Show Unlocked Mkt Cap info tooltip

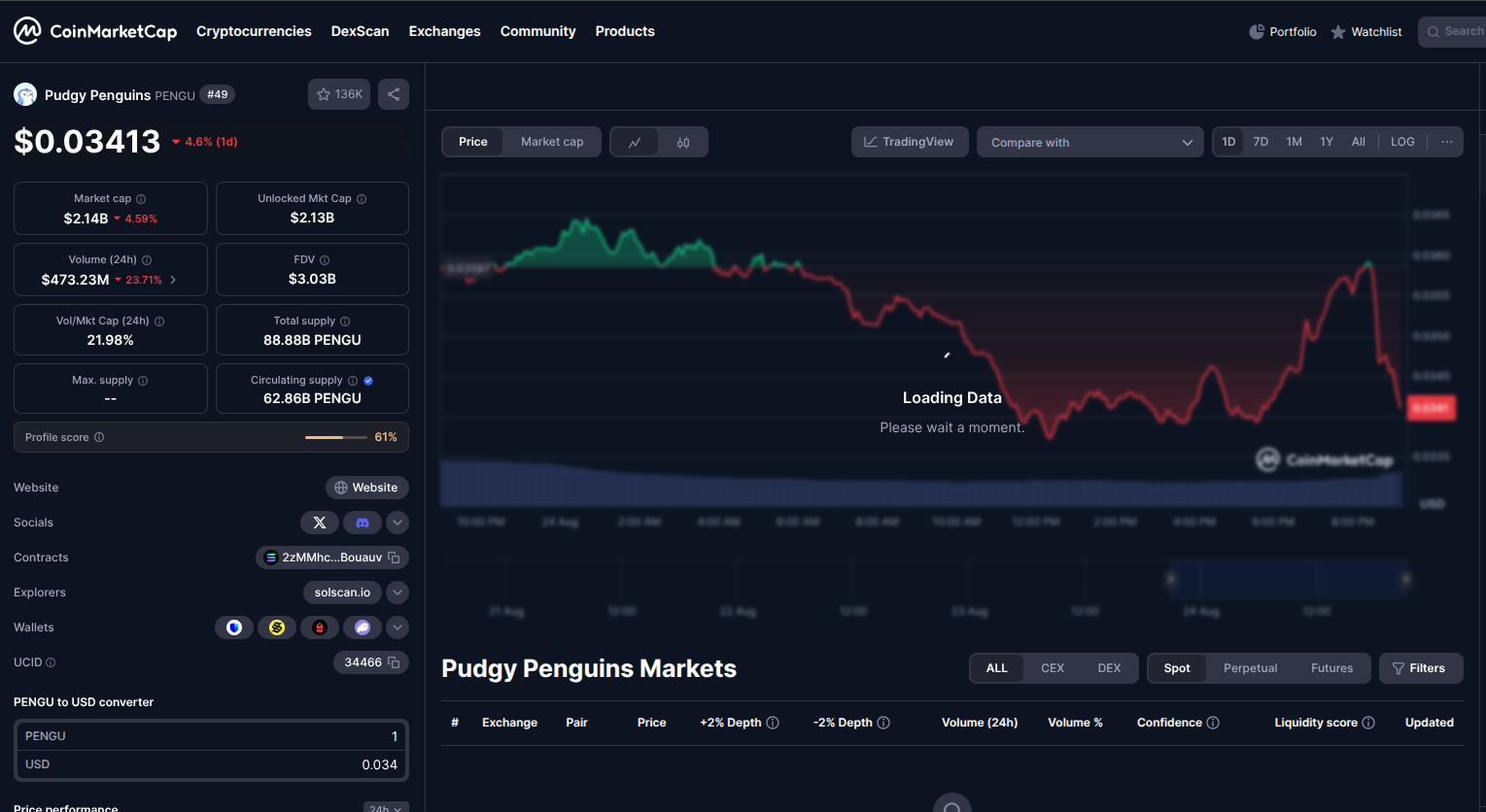point(362,199)
